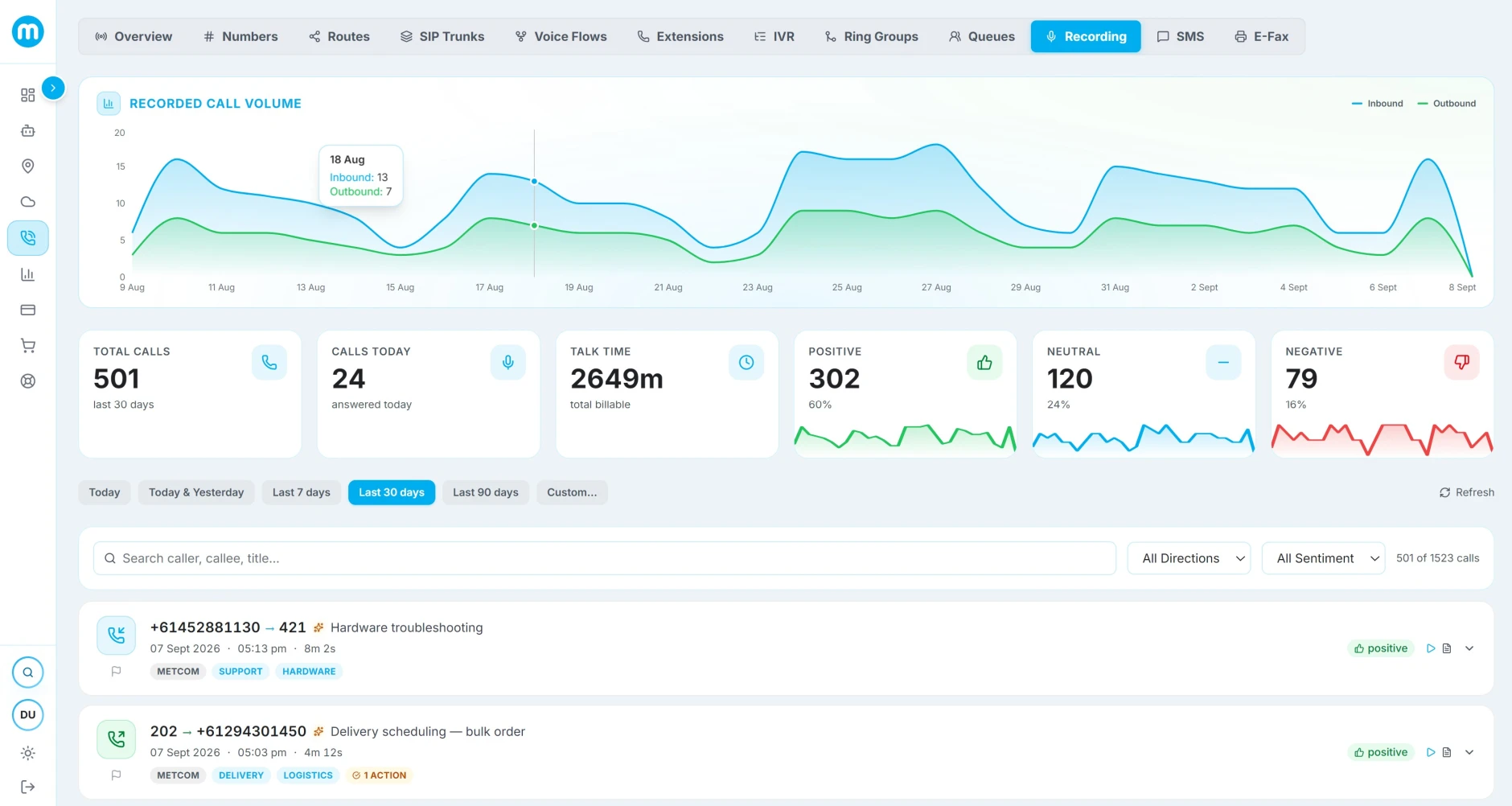Select the Last 7 days filter

point(302,492)
